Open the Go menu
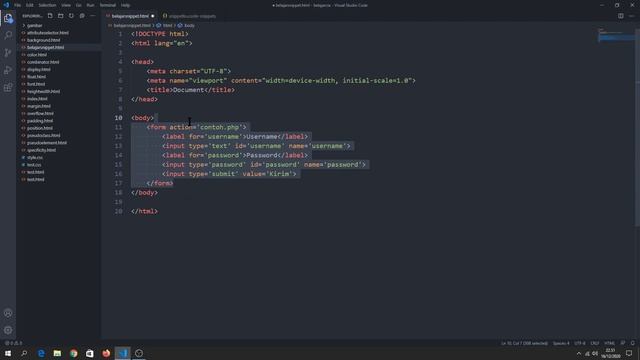Screen dimensions: 640x360 [79, 5]
